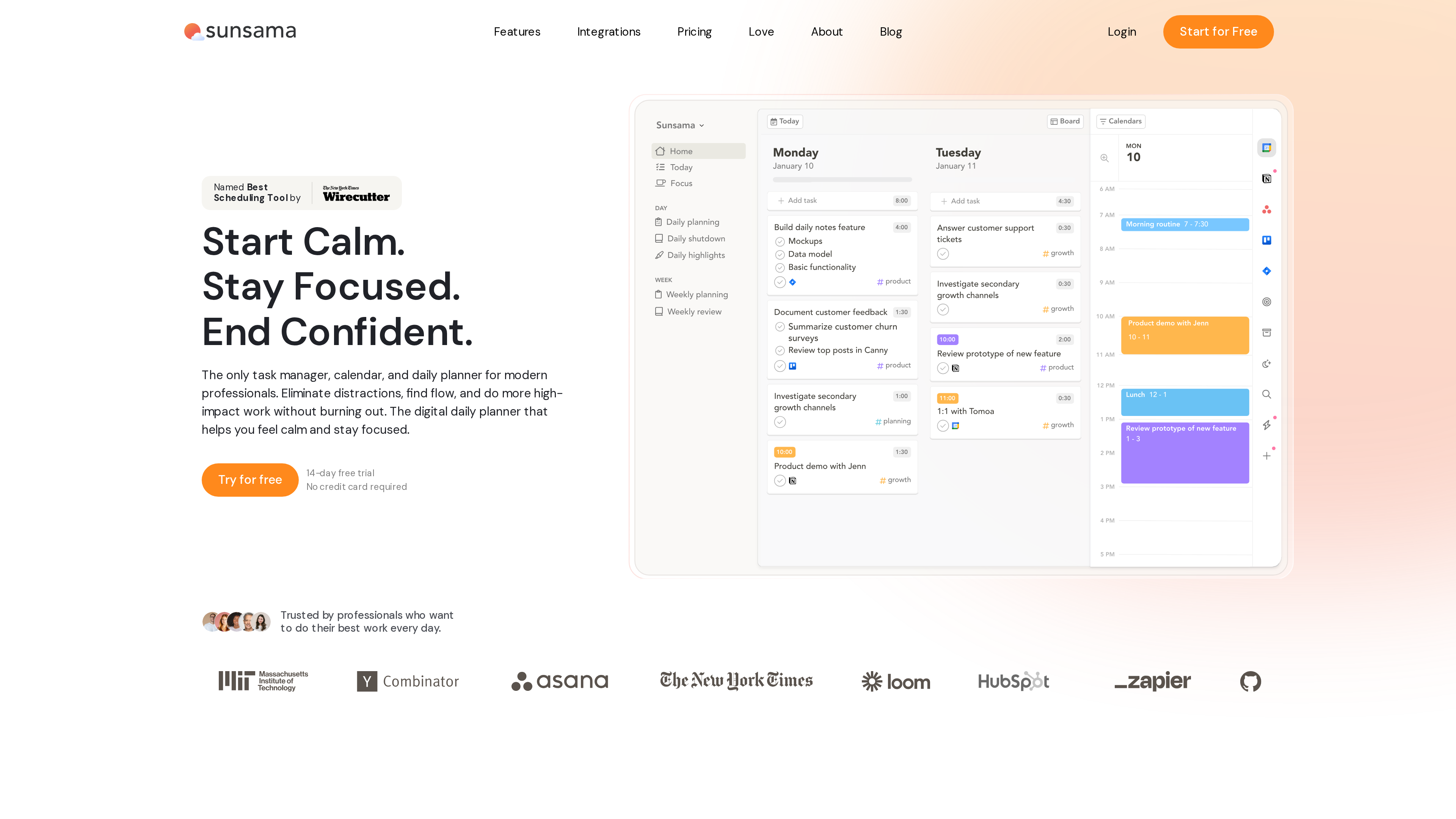Click the Sunsama logo in the header
1456x819 pixels.
[x=240, y=31]
